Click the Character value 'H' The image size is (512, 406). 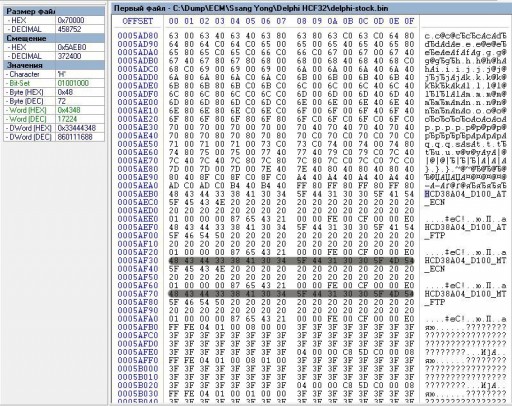[x=61, y=74]
